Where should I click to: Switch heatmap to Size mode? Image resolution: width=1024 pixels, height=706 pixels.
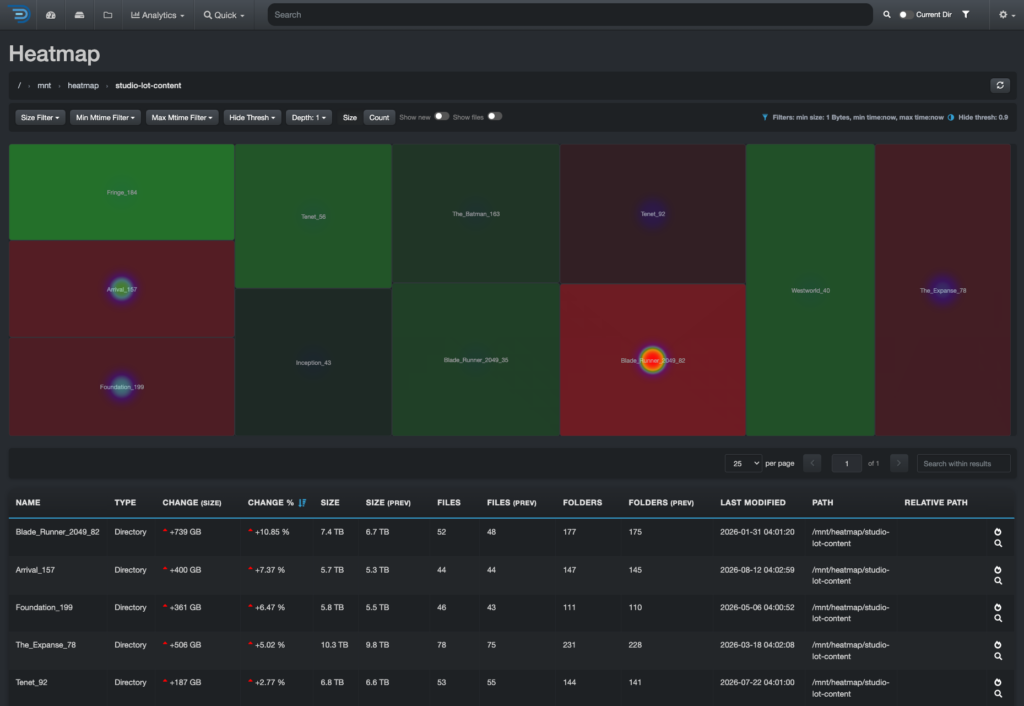pos(350,118)
